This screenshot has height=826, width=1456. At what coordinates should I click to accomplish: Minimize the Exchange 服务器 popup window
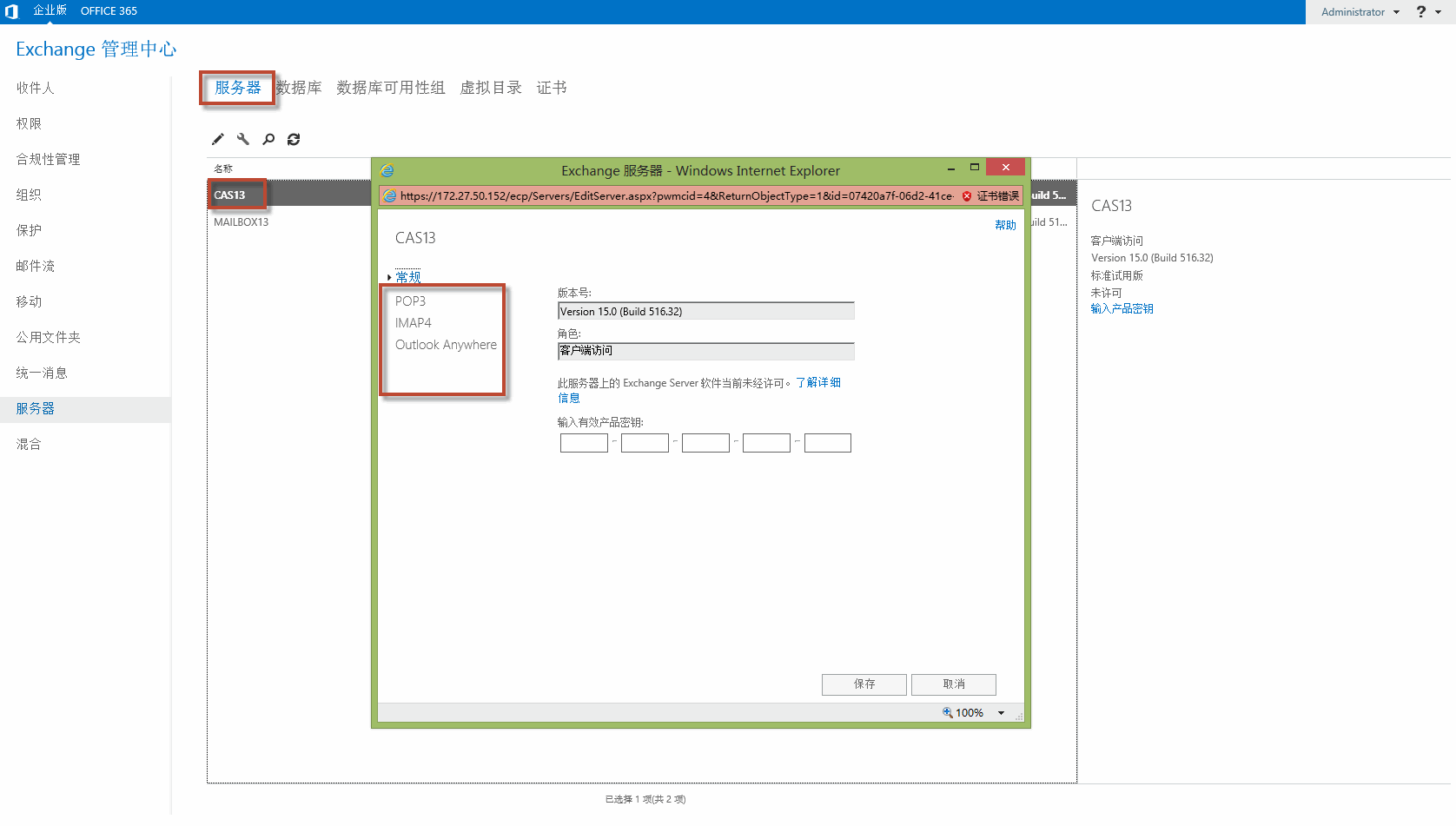[x=951, y=168]
